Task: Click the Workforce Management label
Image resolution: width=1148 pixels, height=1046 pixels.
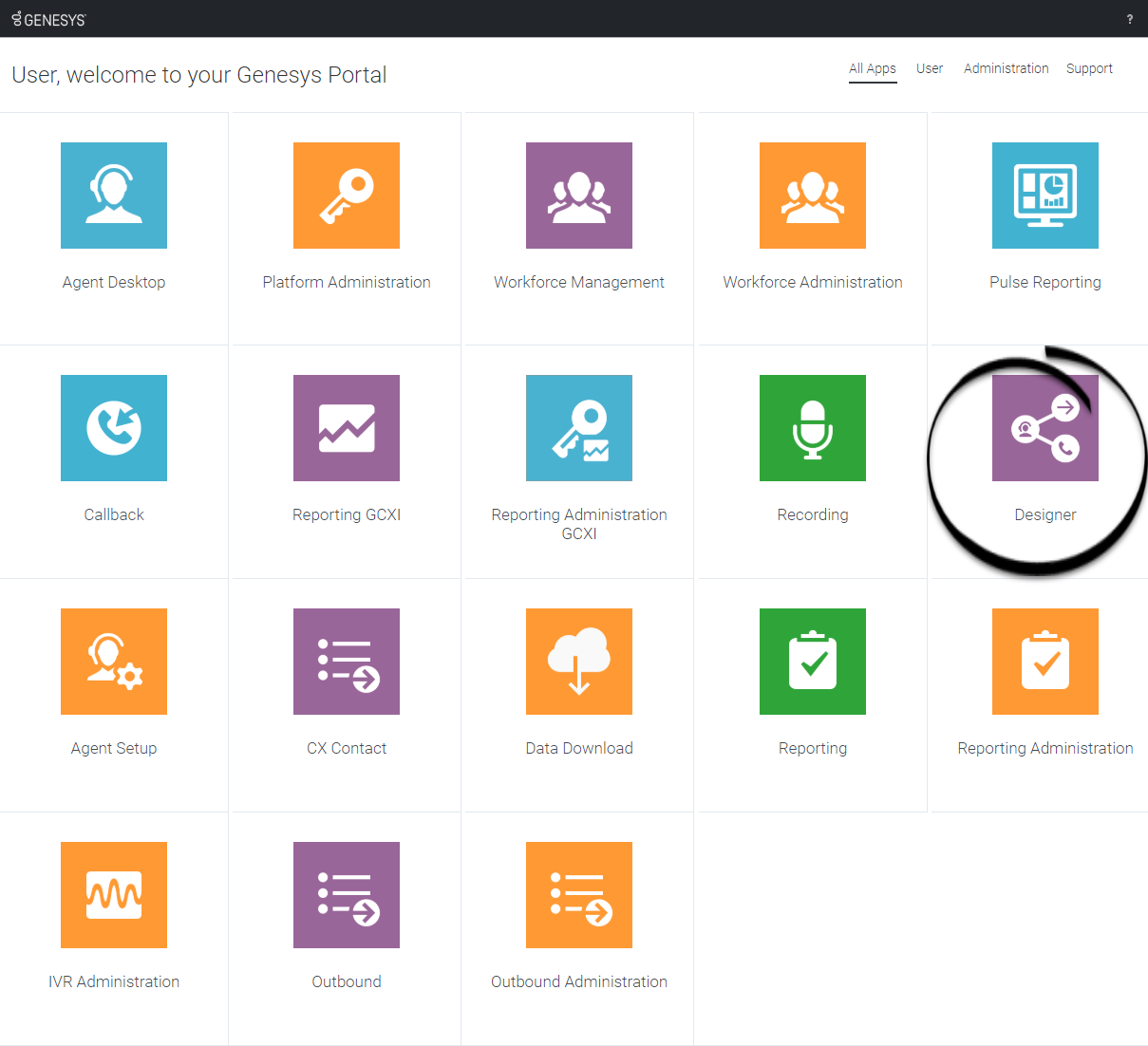Action: click(579, 282)
